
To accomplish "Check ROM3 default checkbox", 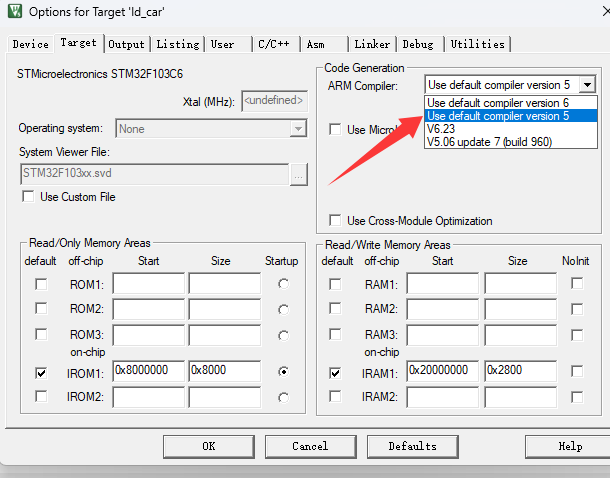I will coord(41,334).
